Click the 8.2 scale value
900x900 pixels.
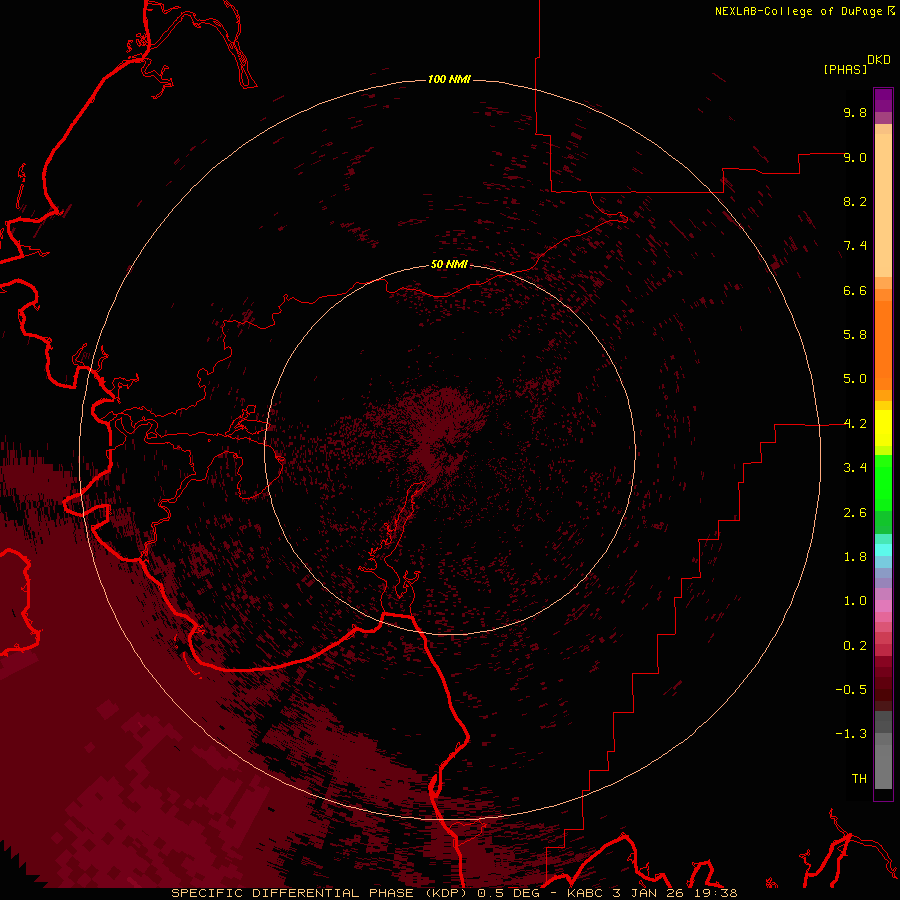point(855,201)
